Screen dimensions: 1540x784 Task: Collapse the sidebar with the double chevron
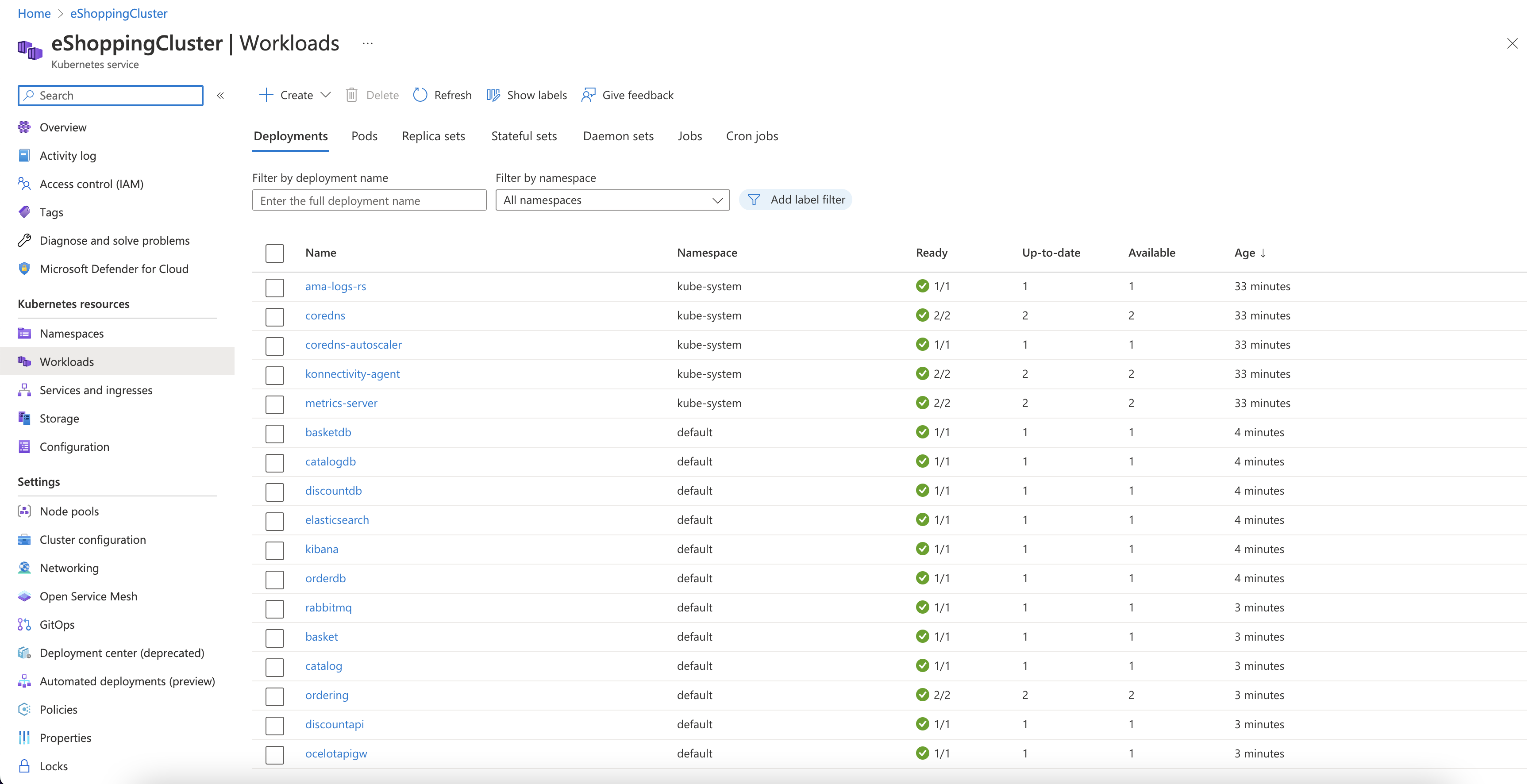pyautogui.click(x=220, y=96)
